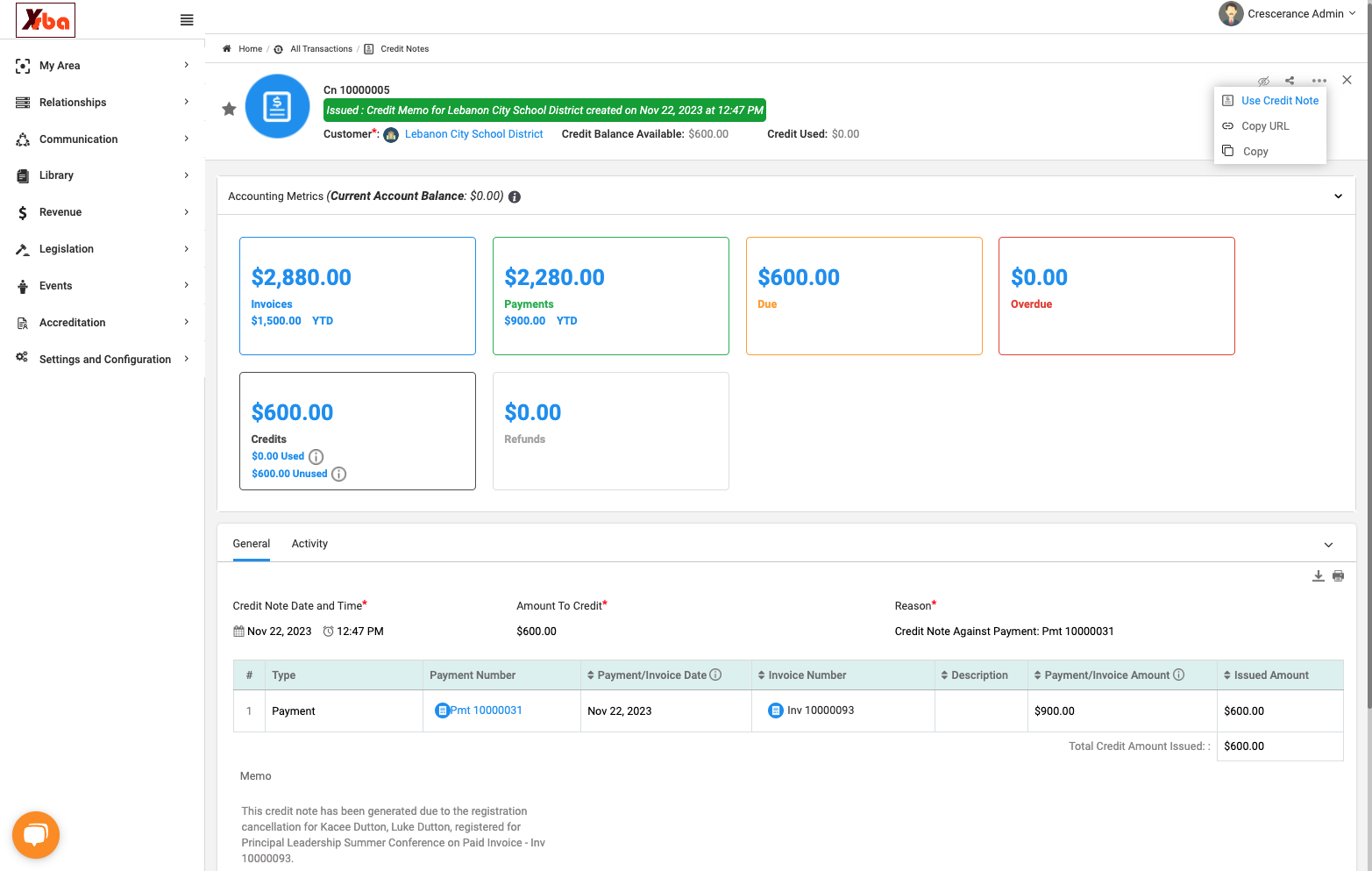Viewport: 1372px width, 871px height.
Task: Close the credit note with X icon
Action: tap(1347, 80)
